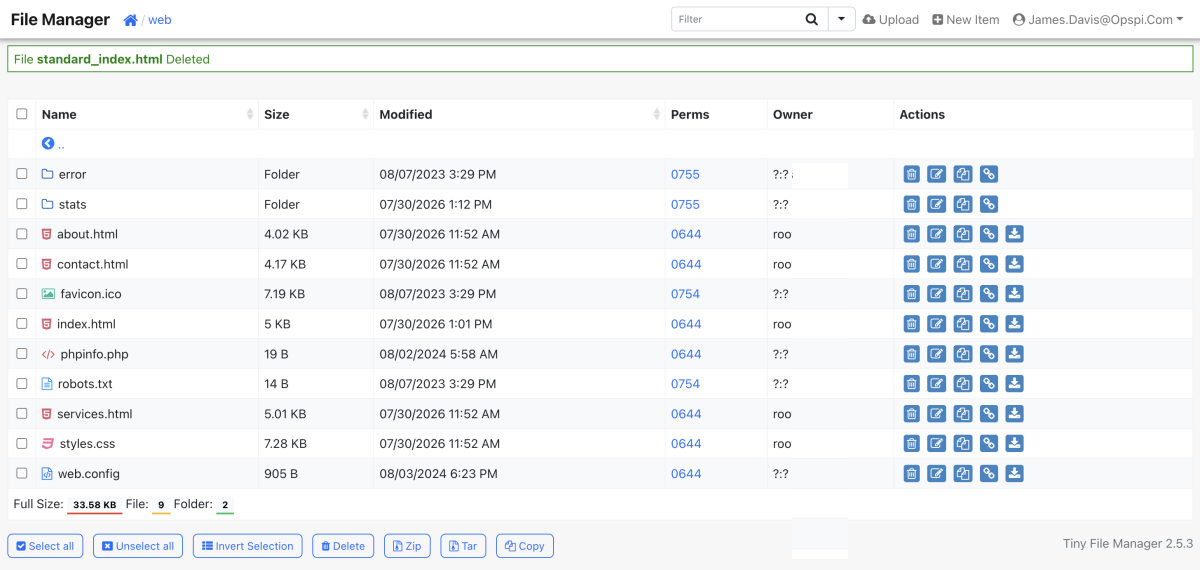Tick the favicon.ico checkbox
The height and width of the screenshot is (570, 1200).
coord(22,294)
